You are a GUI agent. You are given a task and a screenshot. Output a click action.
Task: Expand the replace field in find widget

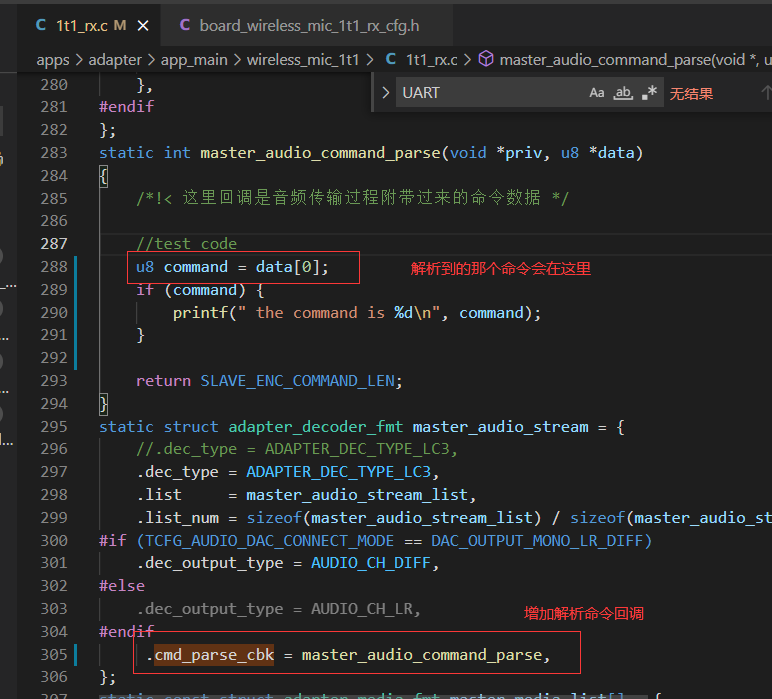(x=386, y=93)
